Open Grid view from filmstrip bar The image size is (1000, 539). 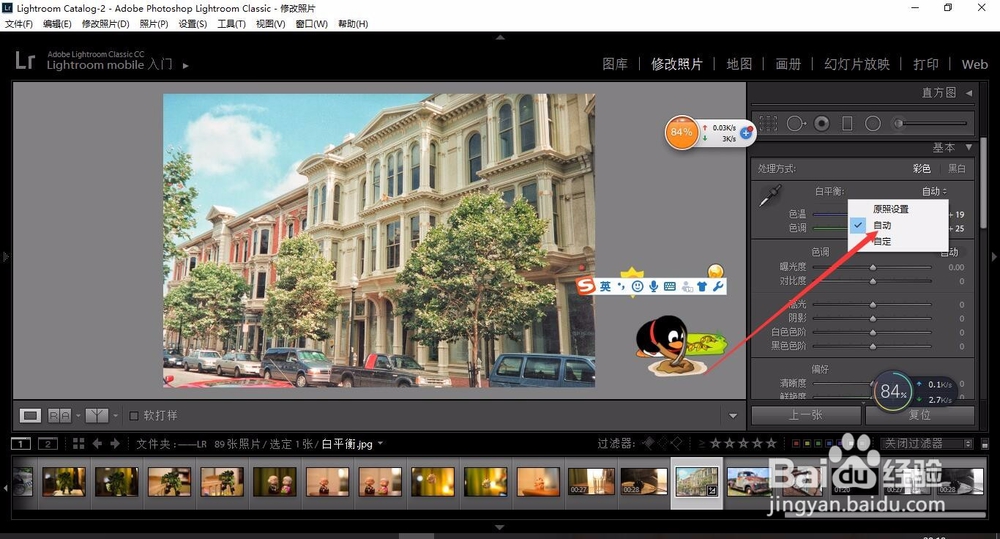[78, 443]
